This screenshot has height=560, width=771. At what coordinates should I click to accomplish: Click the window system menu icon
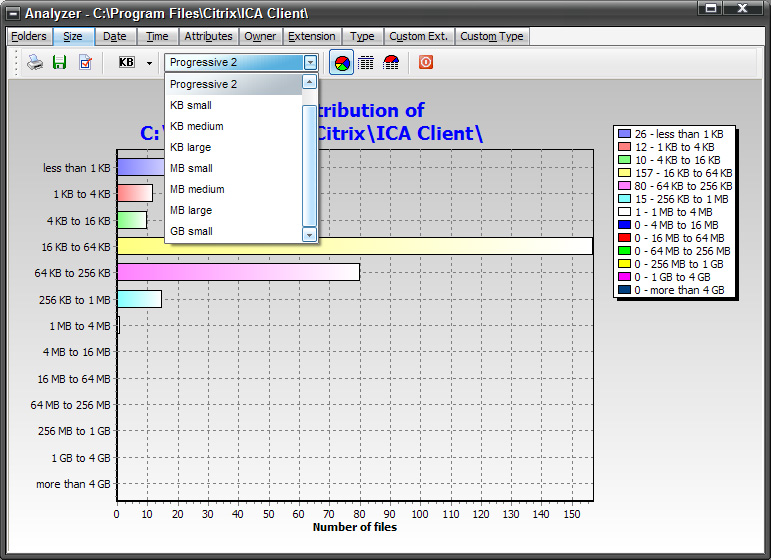point(13,12)
